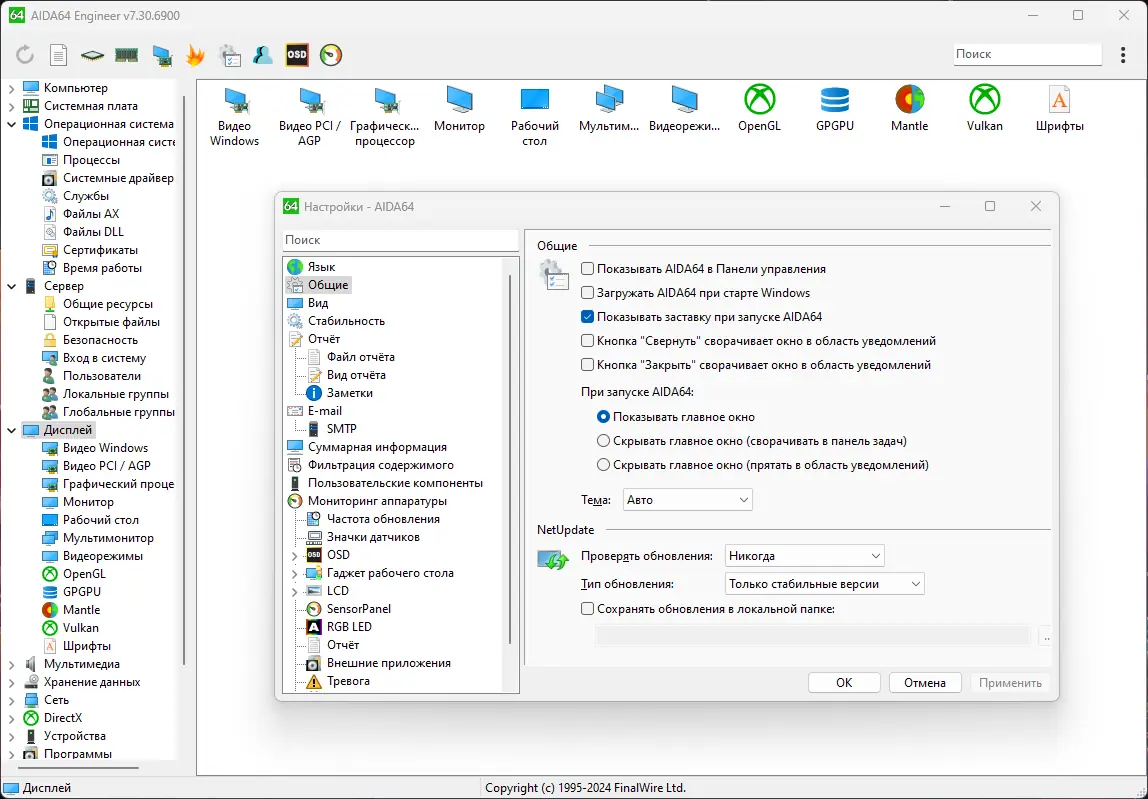The image size is (1148, 799).
Task: Open the three-dot menu in main window
Action: click(x=1123, y=55)
